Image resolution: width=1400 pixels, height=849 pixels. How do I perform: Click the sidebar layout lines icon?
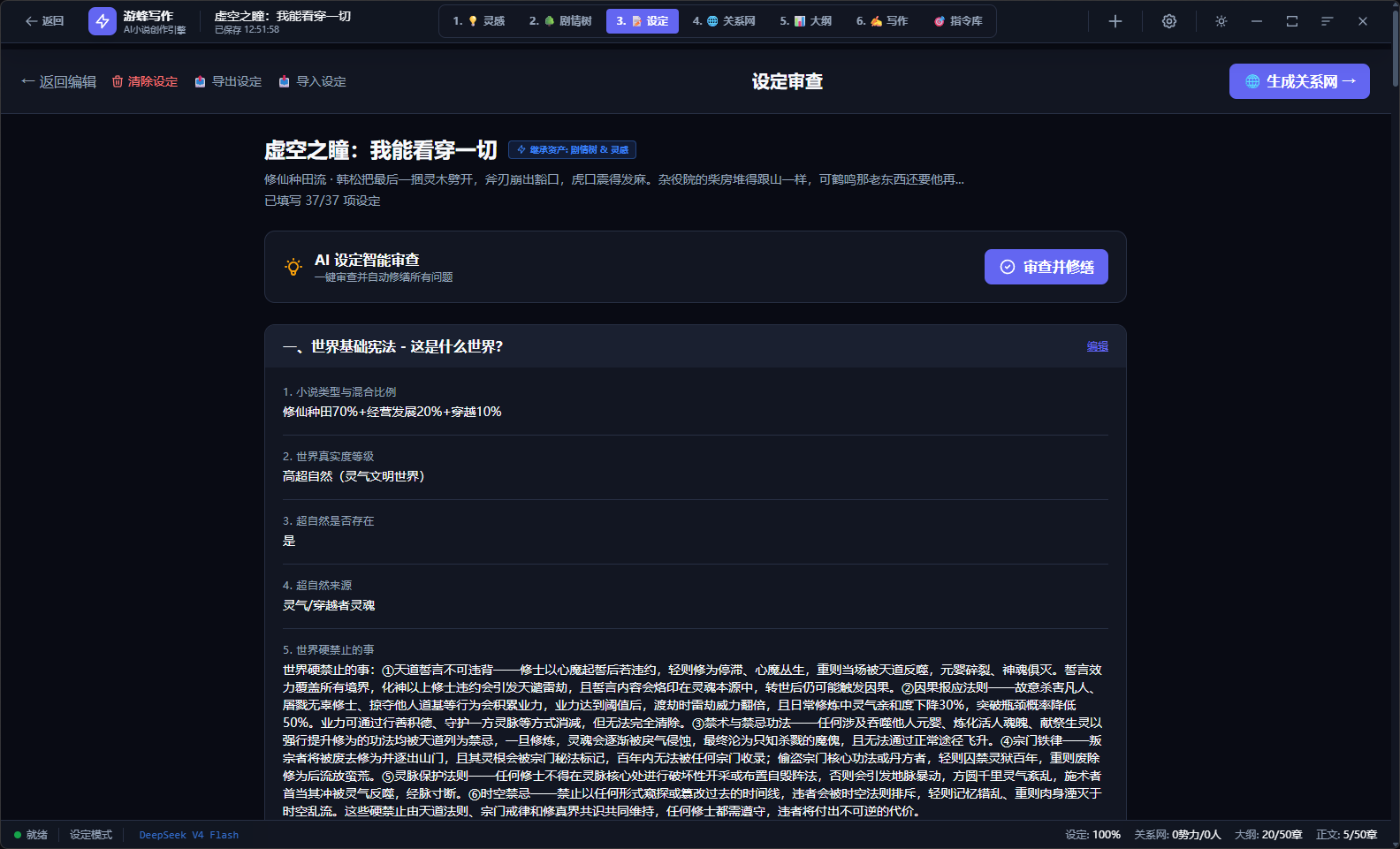point(1328,21)
